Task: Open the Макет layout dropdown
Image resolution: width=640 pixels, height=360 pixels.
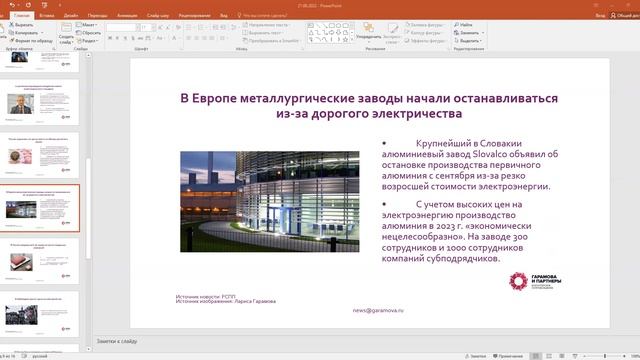Action: (x=87, y=25)
